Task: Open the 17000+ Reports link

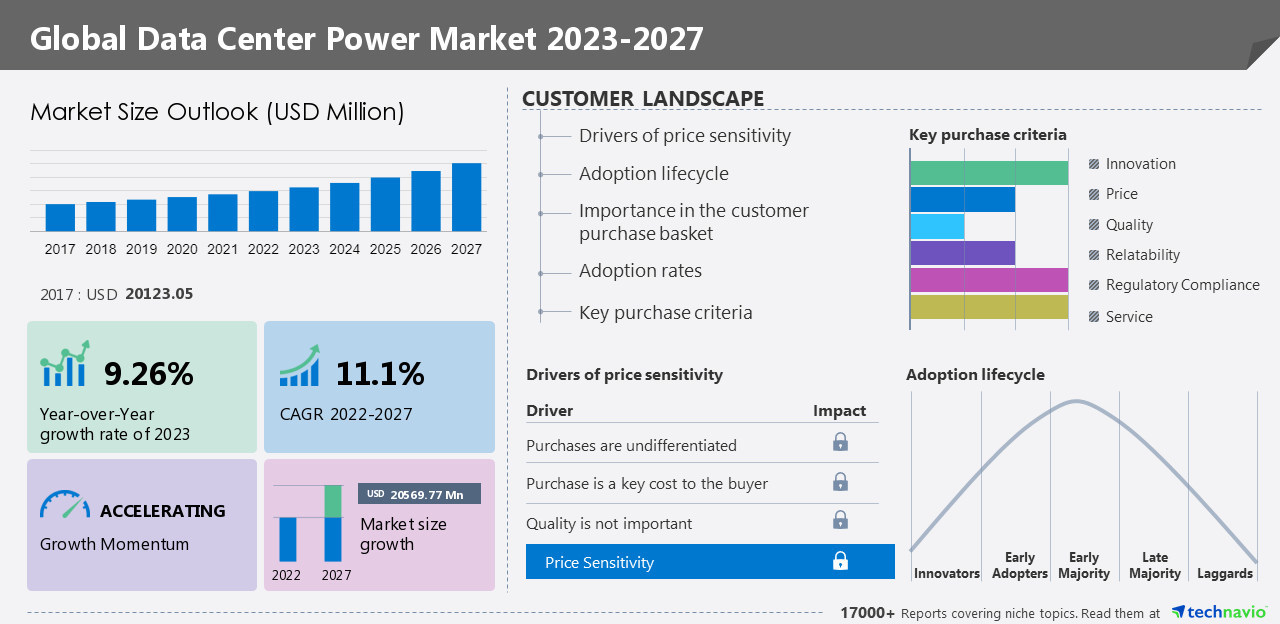Action: click(866, 612)
